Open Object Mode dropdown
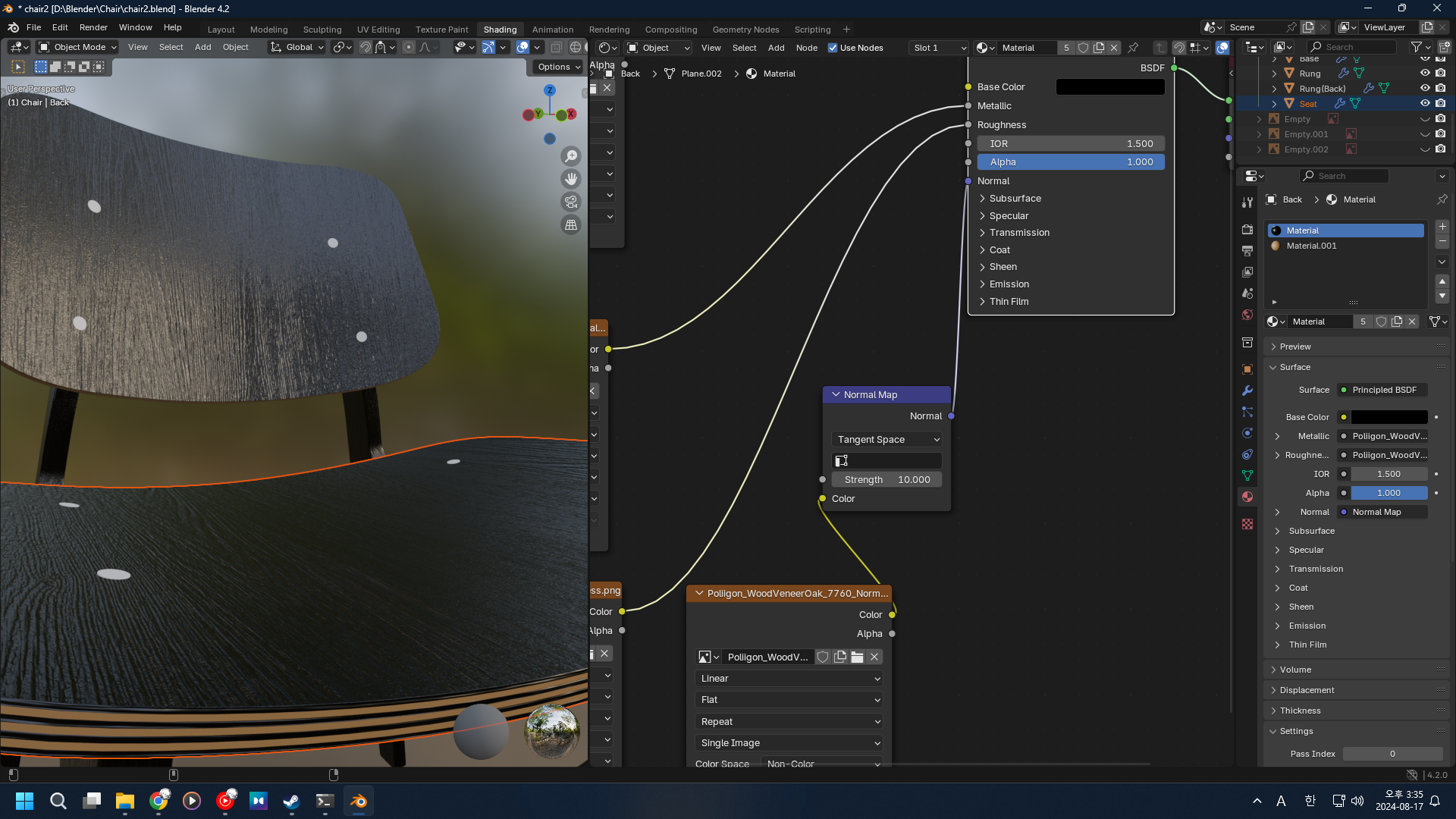This screenshot has height=819, width=1456. click(x=77, y=47)
